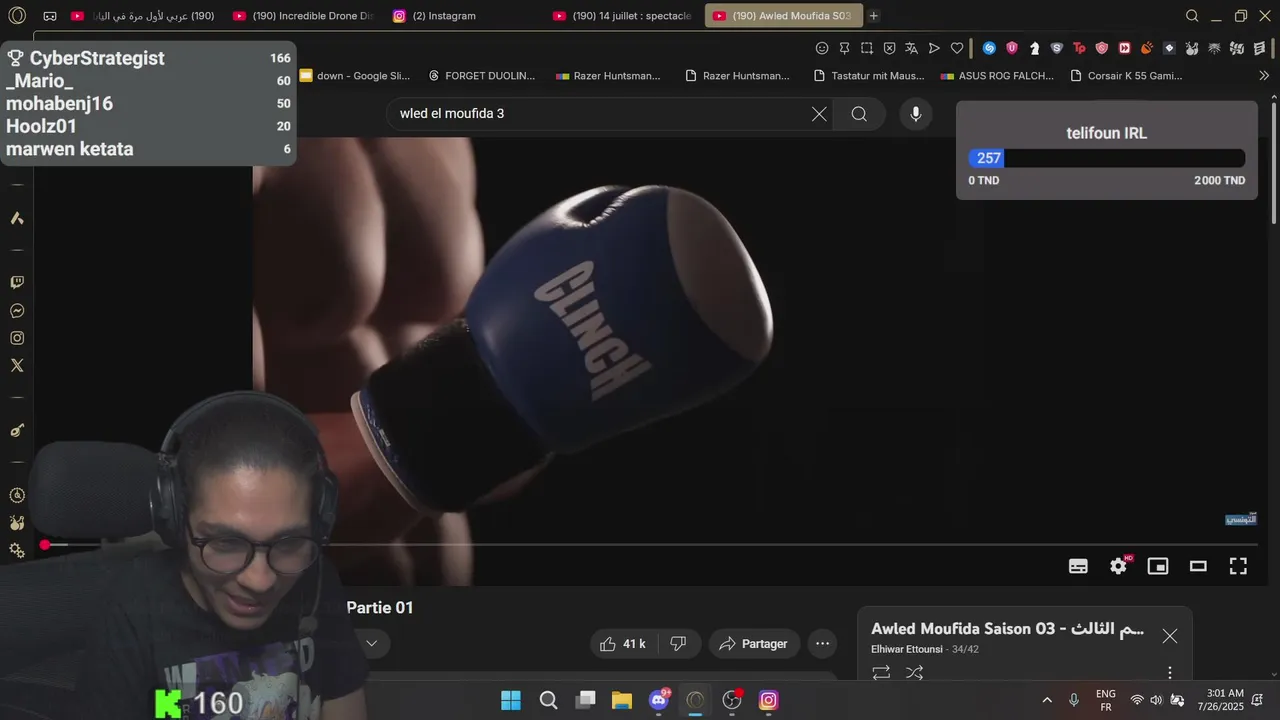The image size is (1280, 720).
Task: Open Windows taskbar search
Action: click(x=548, y=700)
